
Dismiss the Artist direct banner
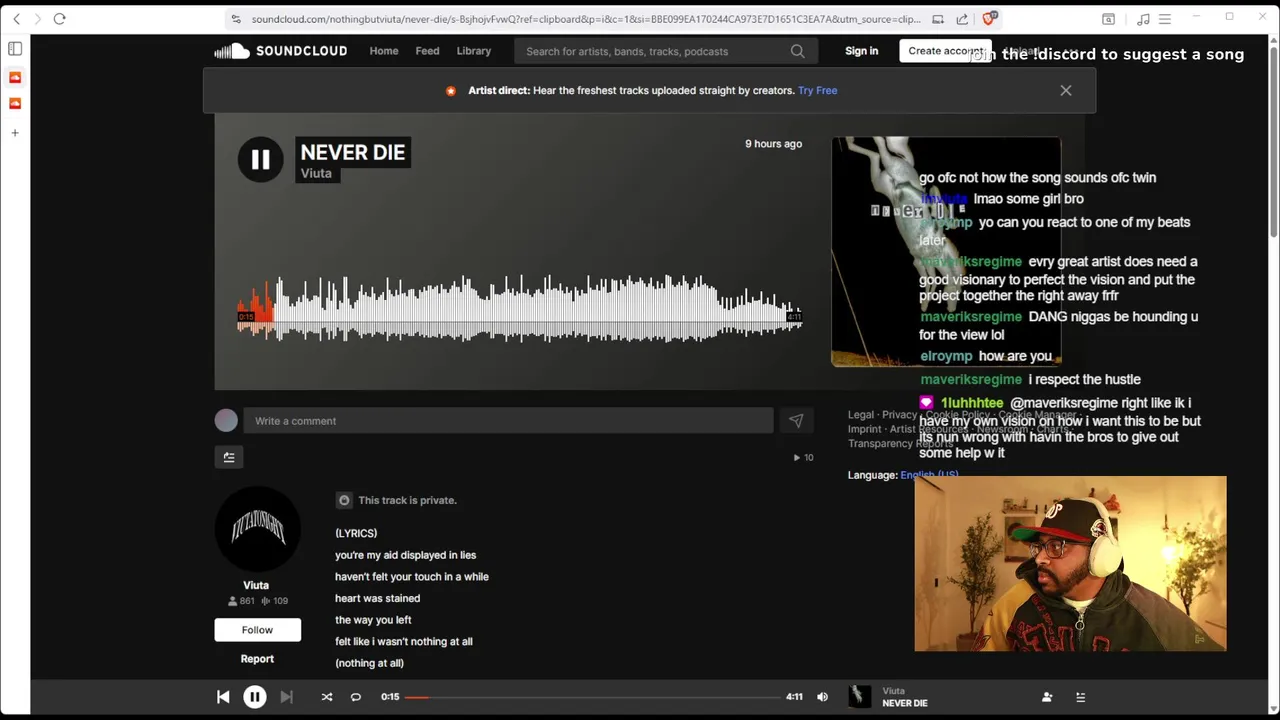1066,90
